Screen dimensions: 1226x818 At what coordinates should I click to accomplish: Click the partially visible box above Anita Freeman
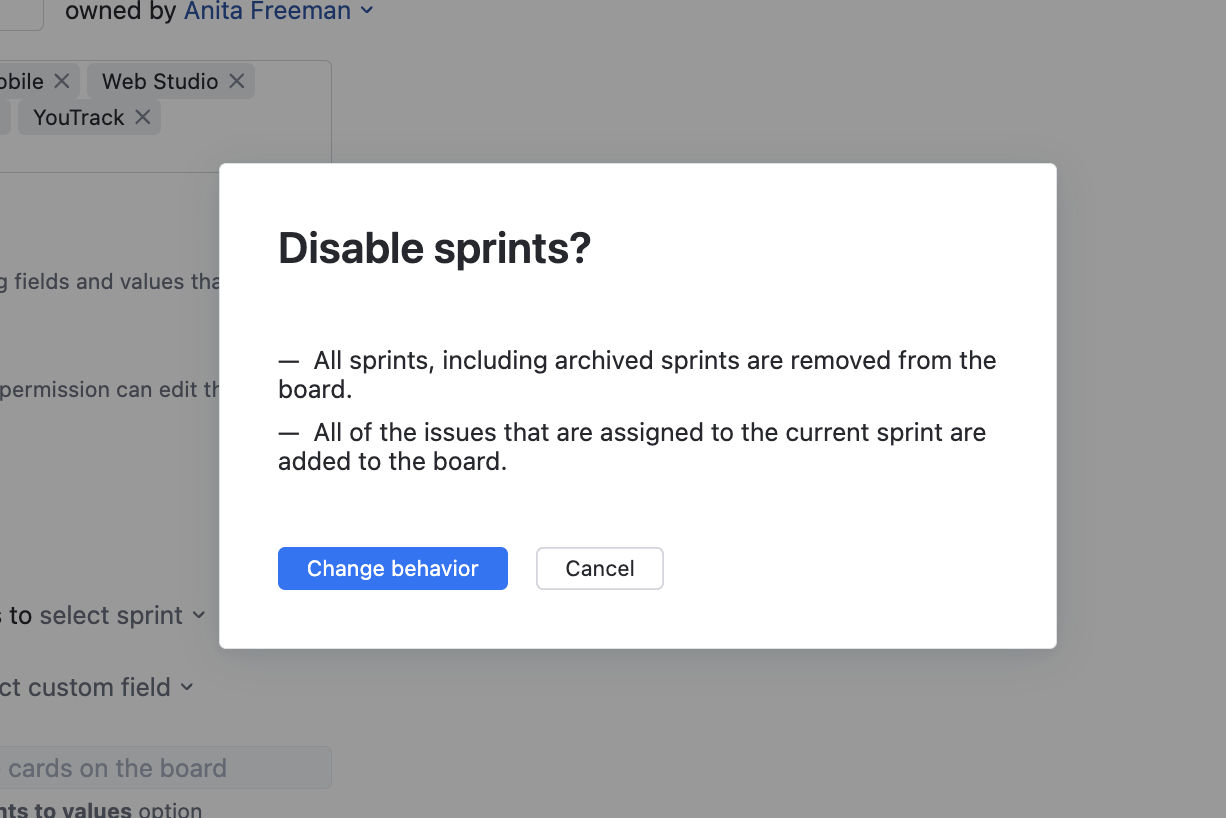coord(20,14)
